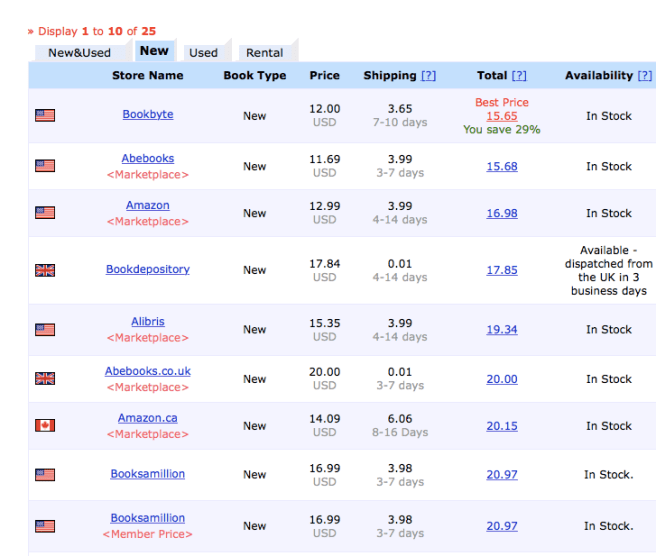Click the 17.85 total price link

pos(502,270)
